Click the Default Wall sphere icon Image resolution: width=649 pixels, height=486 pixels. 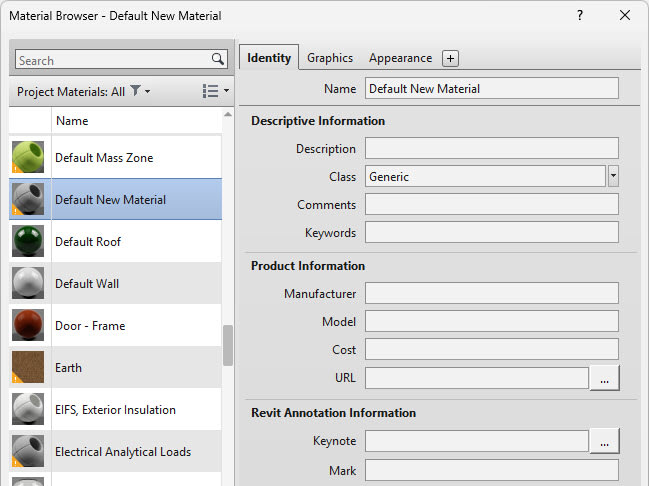[x=28, y=284]
